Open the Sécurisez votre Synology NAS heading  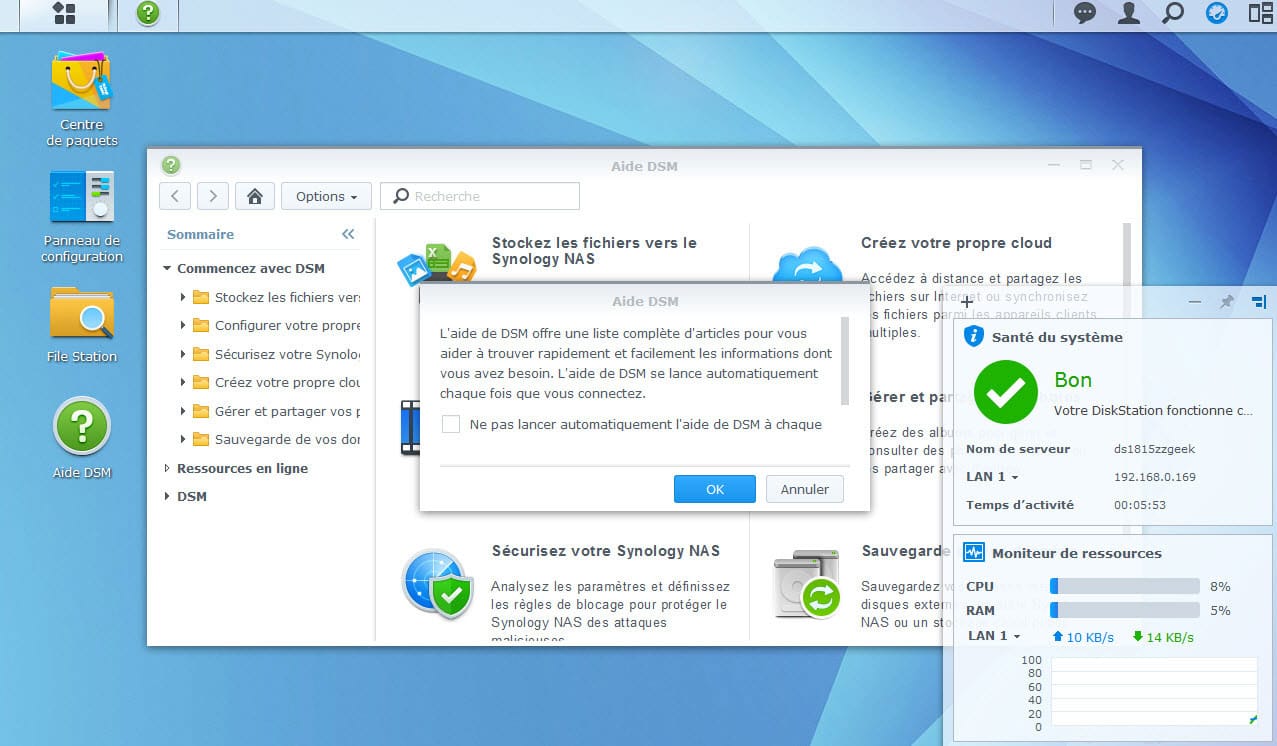coord(606,551)
